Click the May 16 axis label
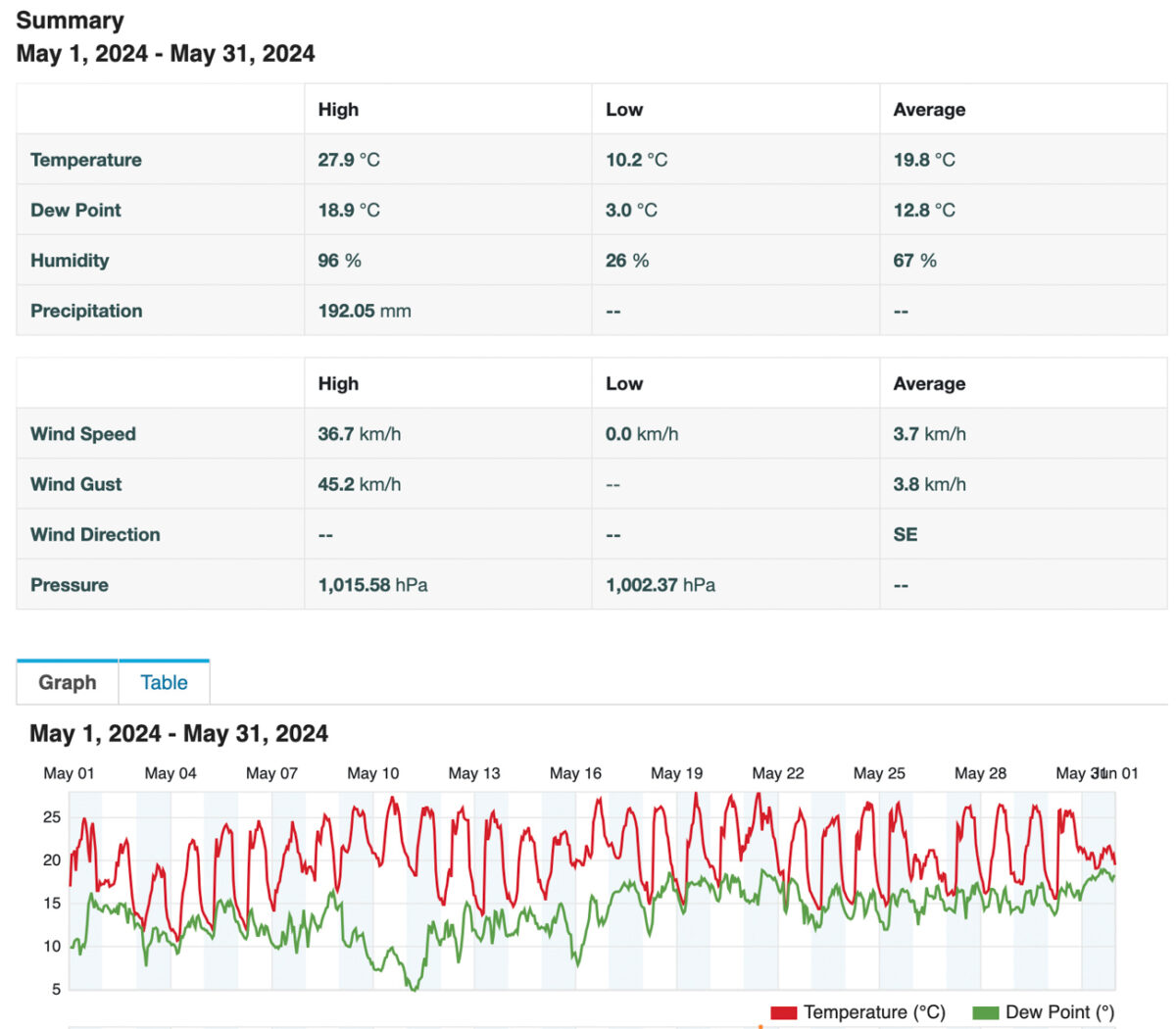Viewport: 1176px width, 1029px height. pos(576,773)
